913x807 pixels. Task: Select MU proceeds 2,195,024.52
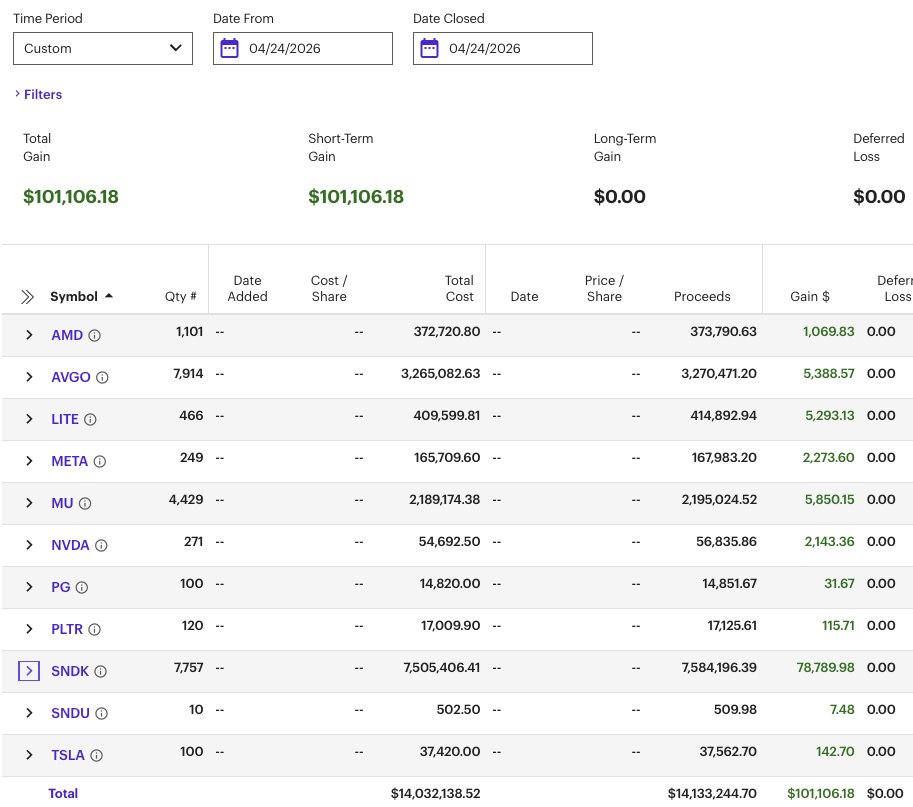point(719,500)
